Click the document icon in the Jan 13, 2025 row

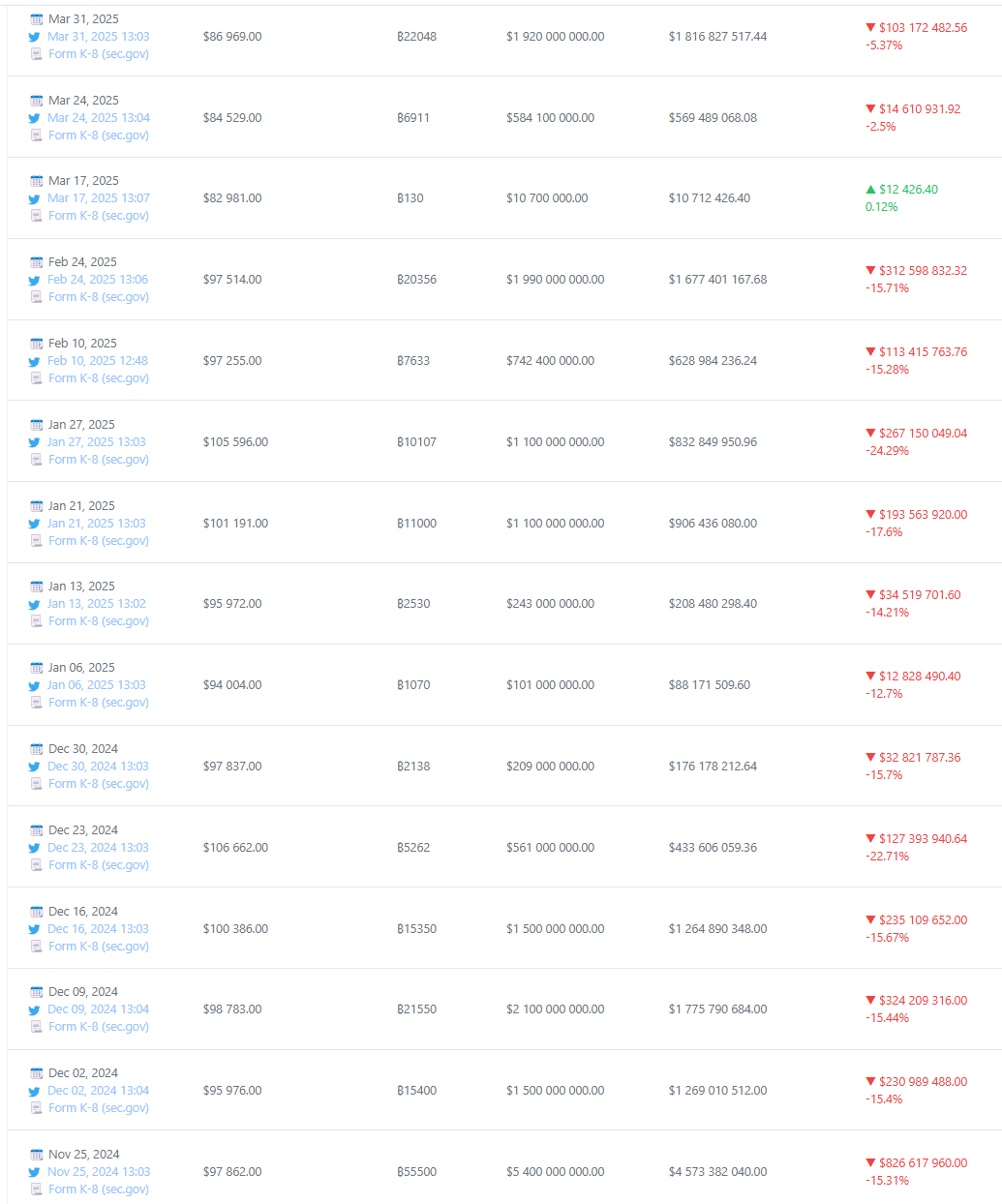tap(37, 621)
